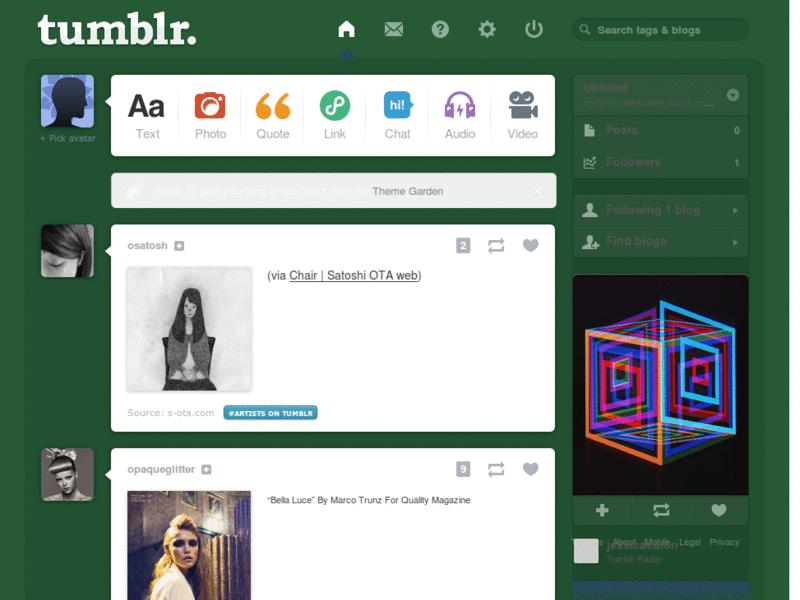The image size is (800, 600).
Task: Open the Untitled blog dropdown arrow
Action: click(733, 95)
